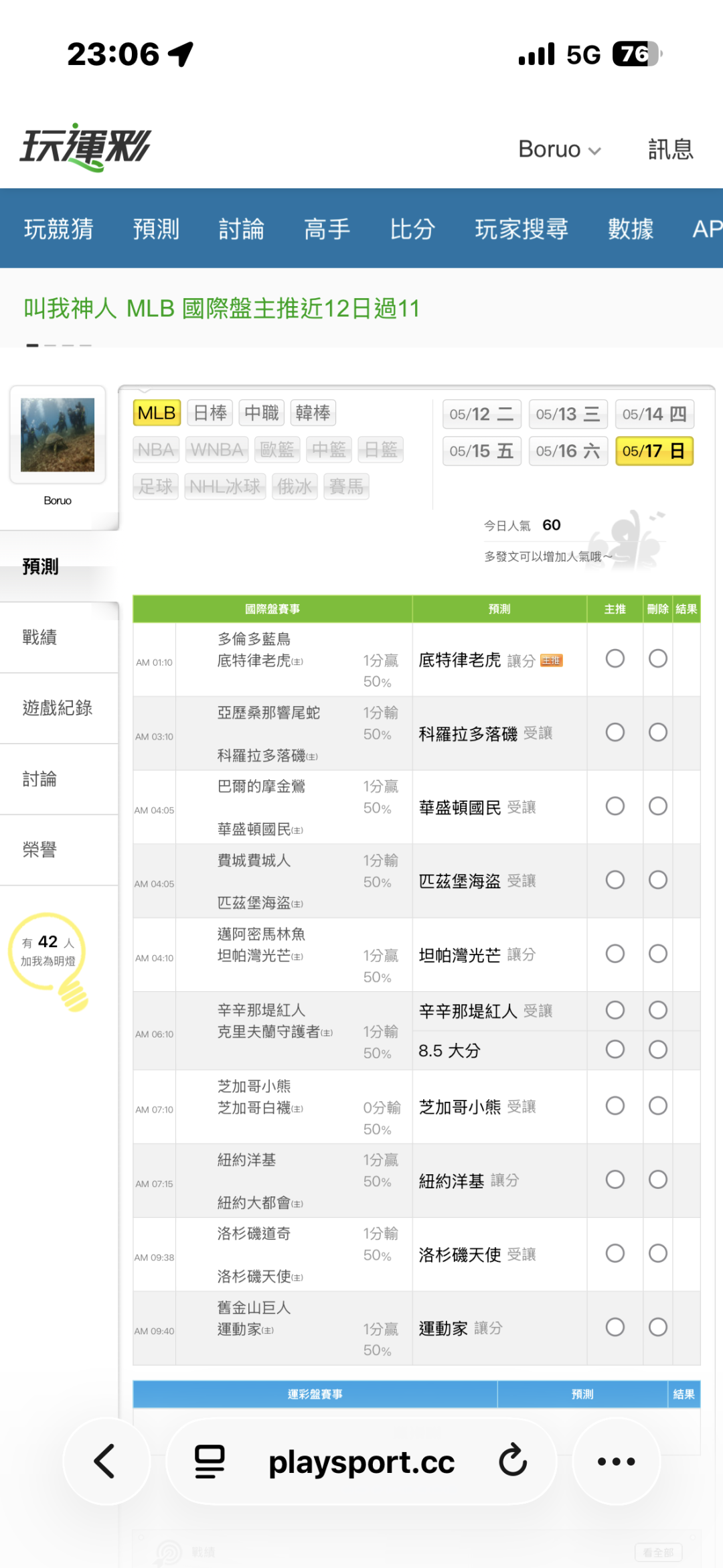Select 主推 radio for 8.5 大分
The height and width of the screenshot is (1568, 723).
click(615, 1049)
